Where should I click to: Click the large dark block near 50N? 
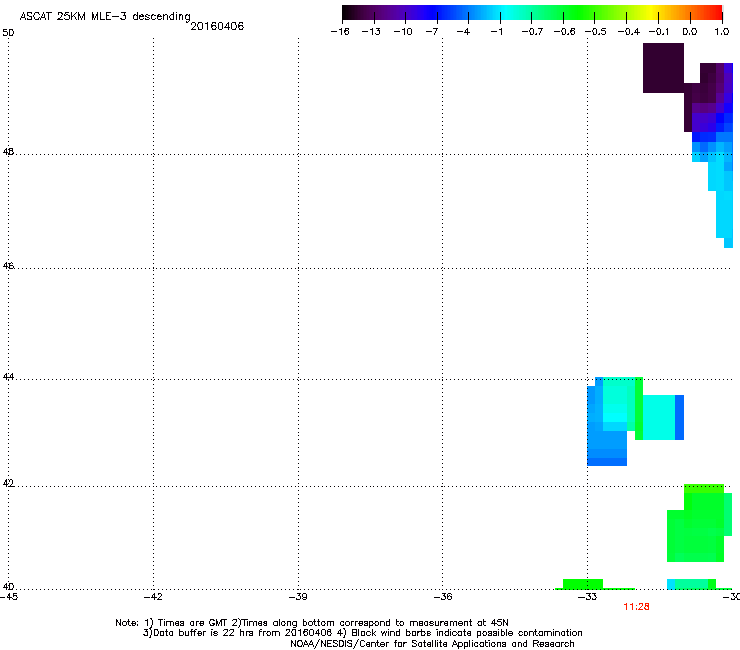click(x=663, y=68)
